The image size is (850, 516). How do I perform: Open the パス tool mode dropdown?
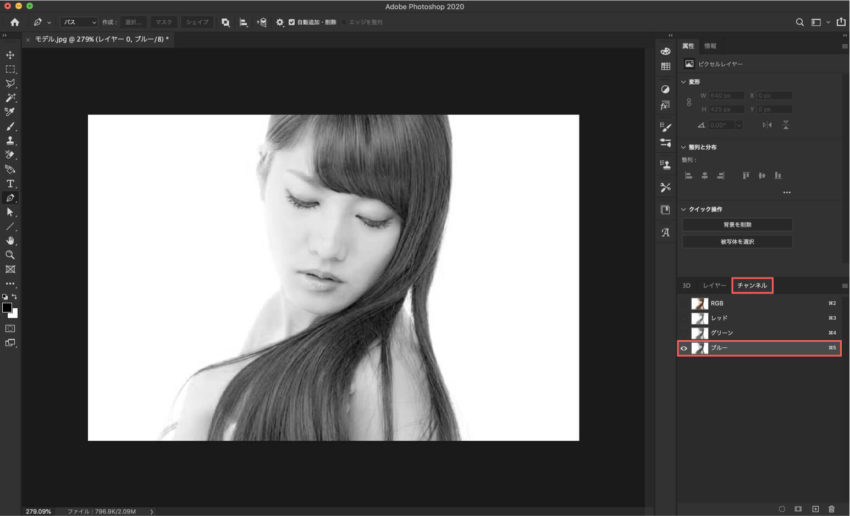click(x=79, y=22)
